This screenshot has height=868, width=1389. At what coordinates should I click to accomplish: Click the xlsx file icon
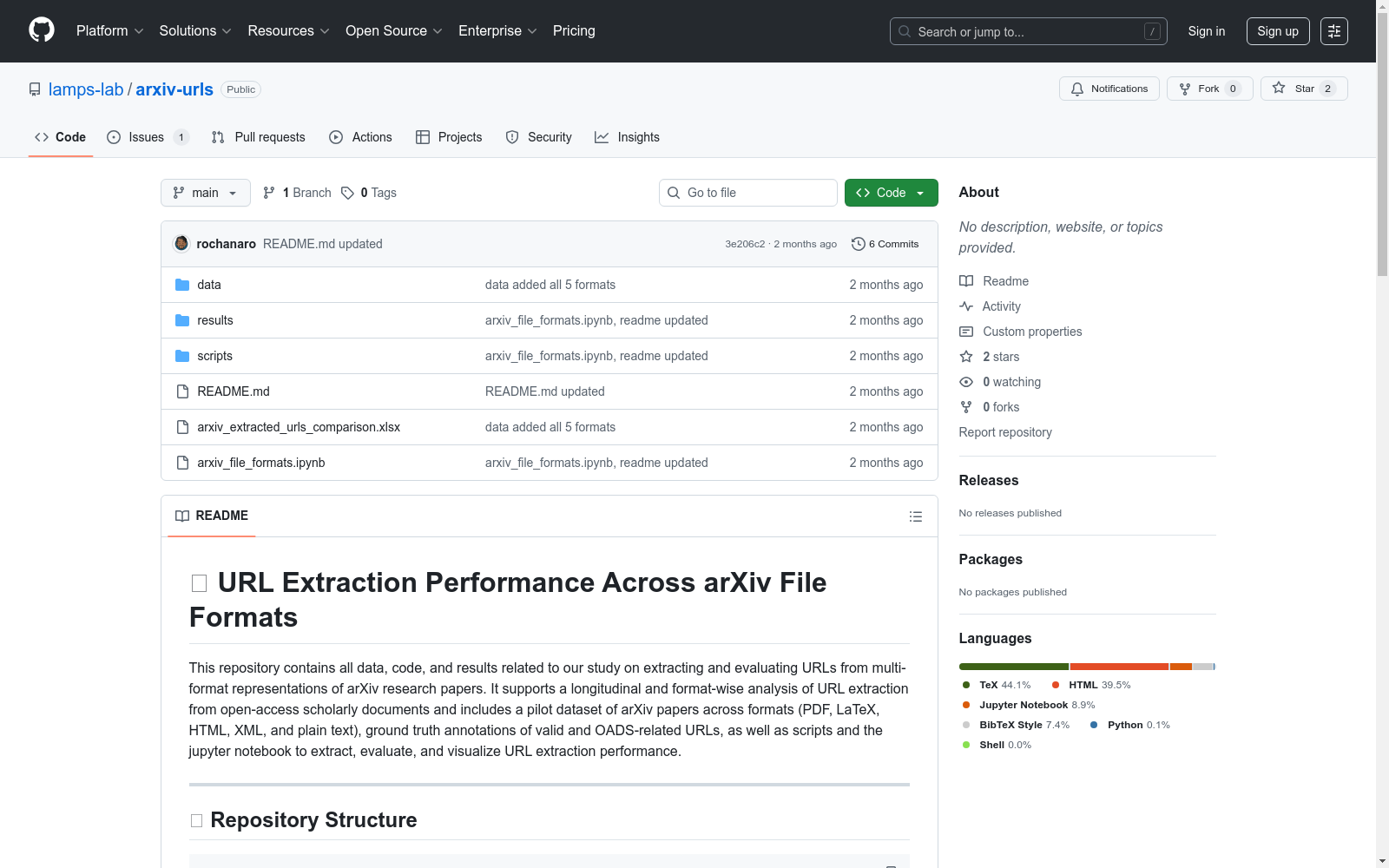click(182, 427)
